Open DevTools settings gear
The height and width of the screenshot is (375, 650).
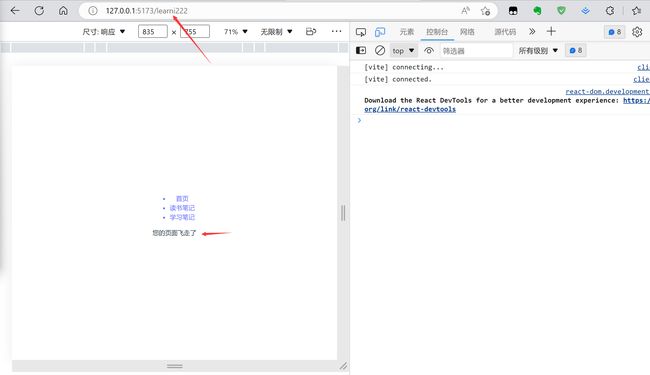[637, 32]
